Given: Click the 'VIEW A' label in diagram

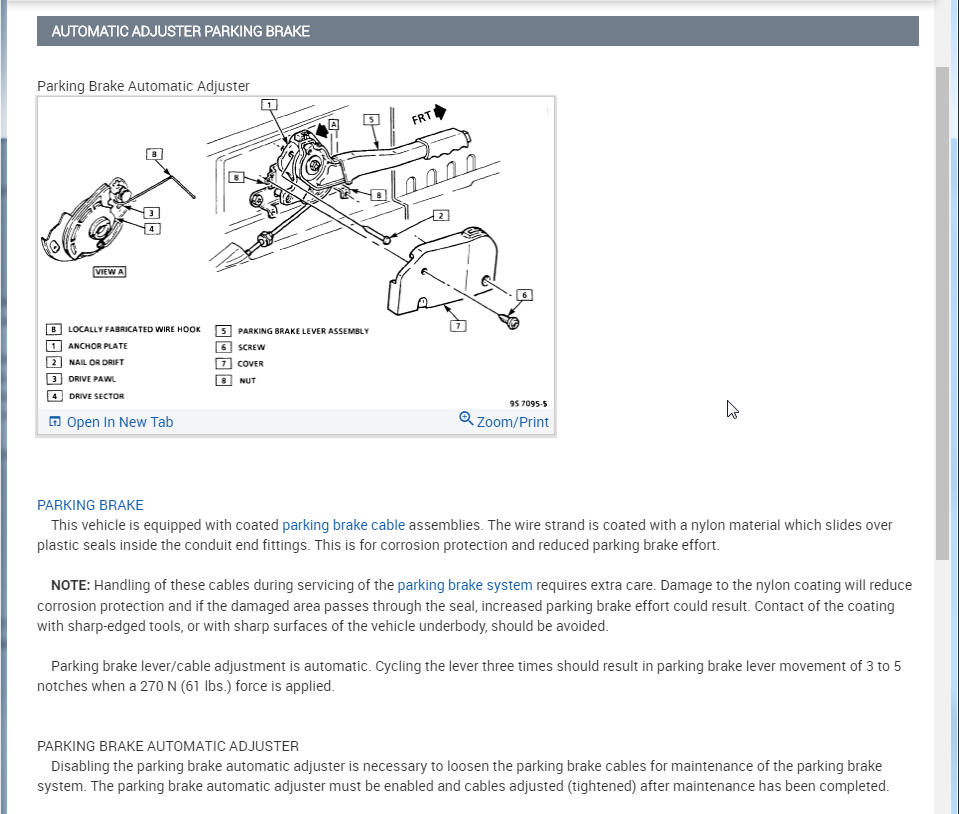Looking at the screenshot, I should (x=109, y=272).
